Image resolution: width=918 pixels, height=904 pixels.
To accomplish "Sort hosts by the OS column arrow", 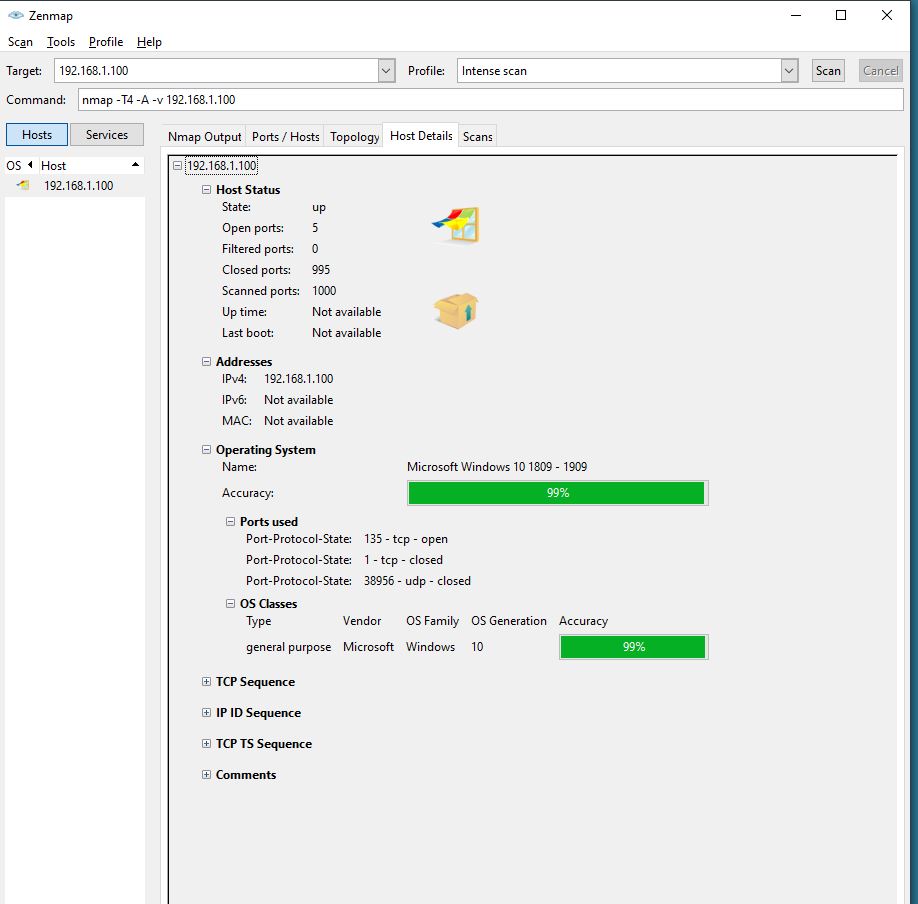I will (30, 165).
